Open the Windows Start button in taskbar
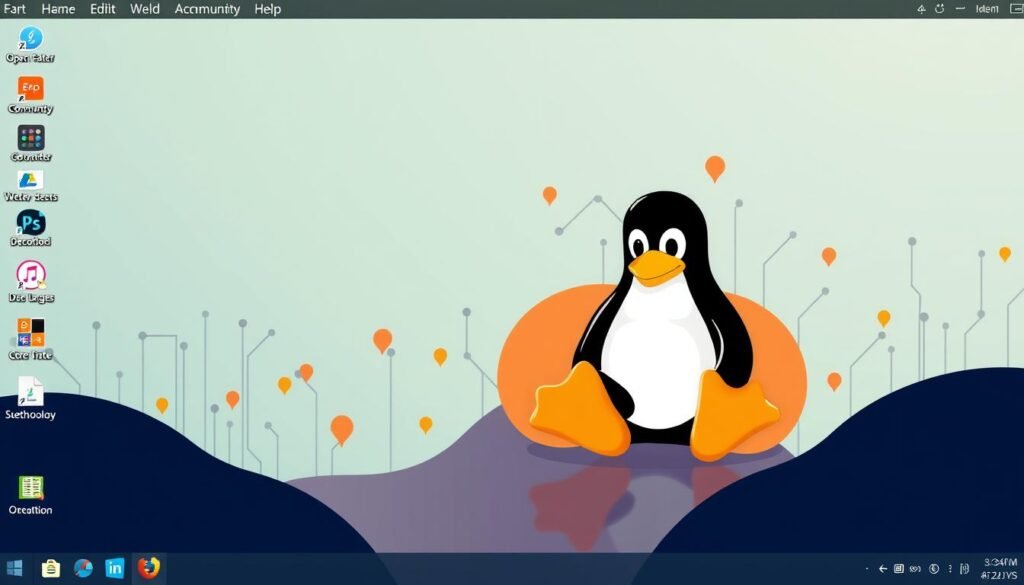Viewport: 1024px width, 585px height. [x=14, y=568]
